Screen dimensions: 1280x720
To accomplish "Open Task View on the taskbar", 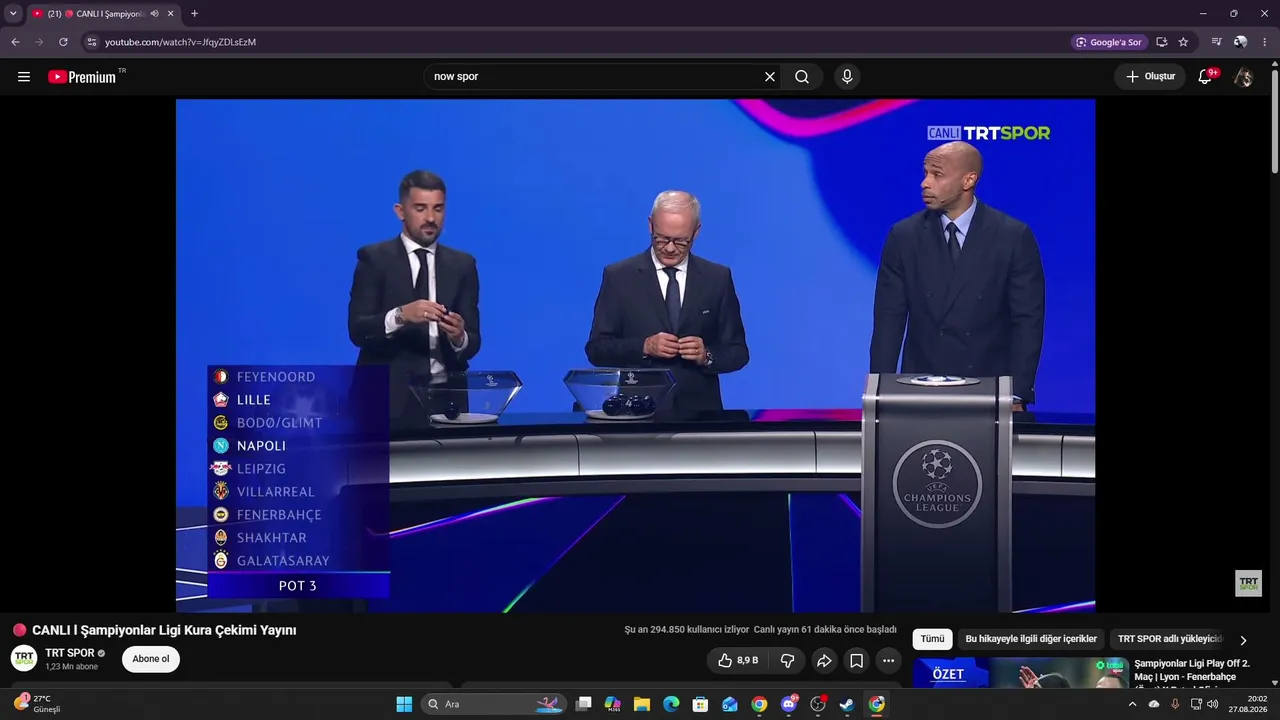I will 584,704.
